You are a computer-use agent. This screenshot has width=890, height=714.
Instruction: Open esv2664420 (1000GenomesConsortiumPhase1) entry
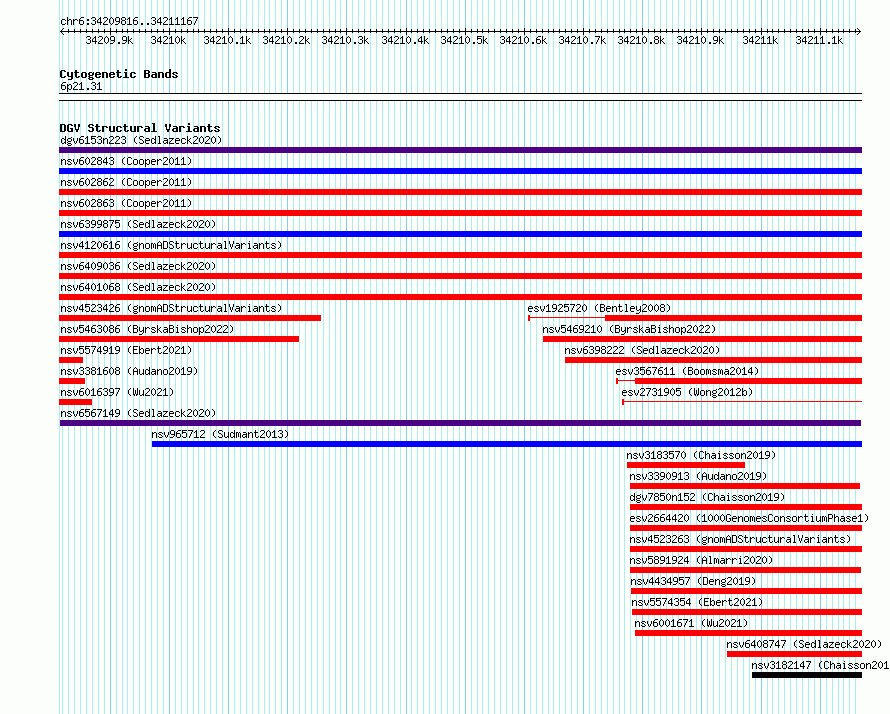[x=749, y=518]
